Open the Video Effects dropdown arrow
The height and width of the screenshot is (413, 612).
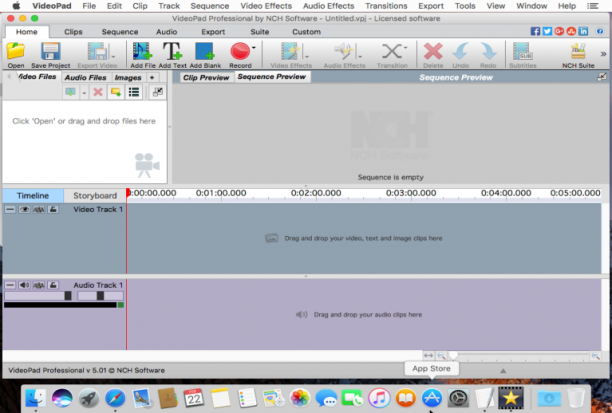pyautogui.click(x=307, y=55)
